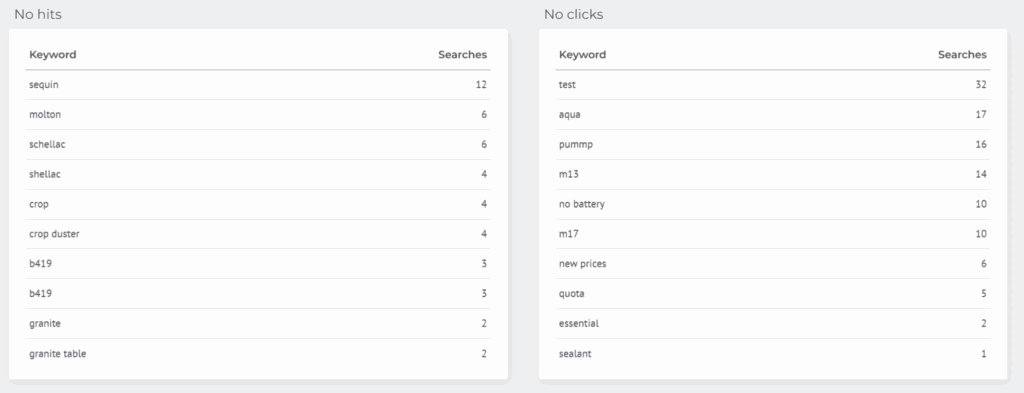Viewport: 1024px width, 393px height.
Task: Open the 'new prices' keyword entry
Action: click(583, 264)
